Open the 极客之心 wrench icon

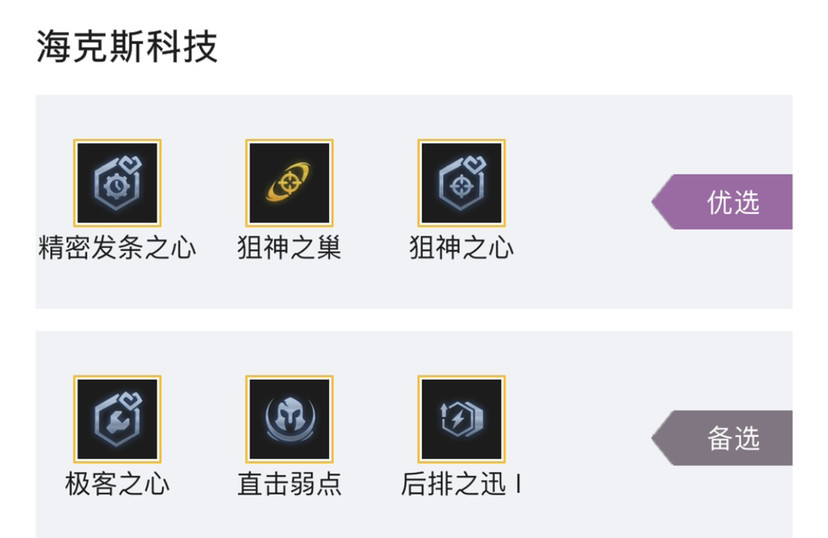117,419
